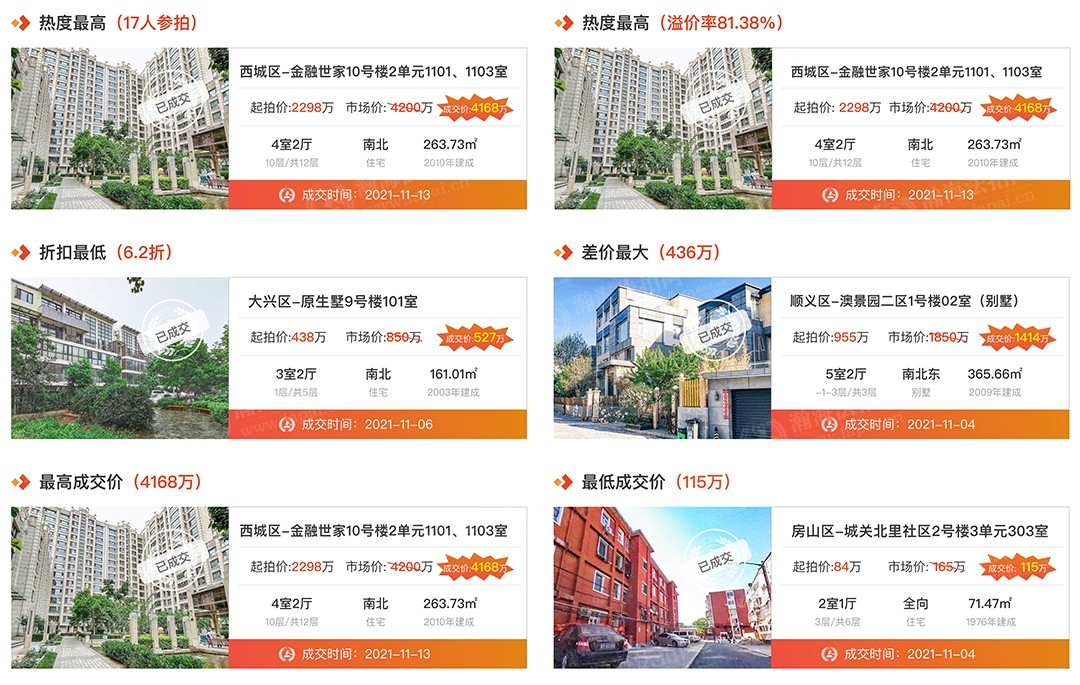The height and width of the screenshot is (685, 1080).
Task: Open 房山区-城关北里社区2号楼3单元303室 title
Action: [920, 531]
